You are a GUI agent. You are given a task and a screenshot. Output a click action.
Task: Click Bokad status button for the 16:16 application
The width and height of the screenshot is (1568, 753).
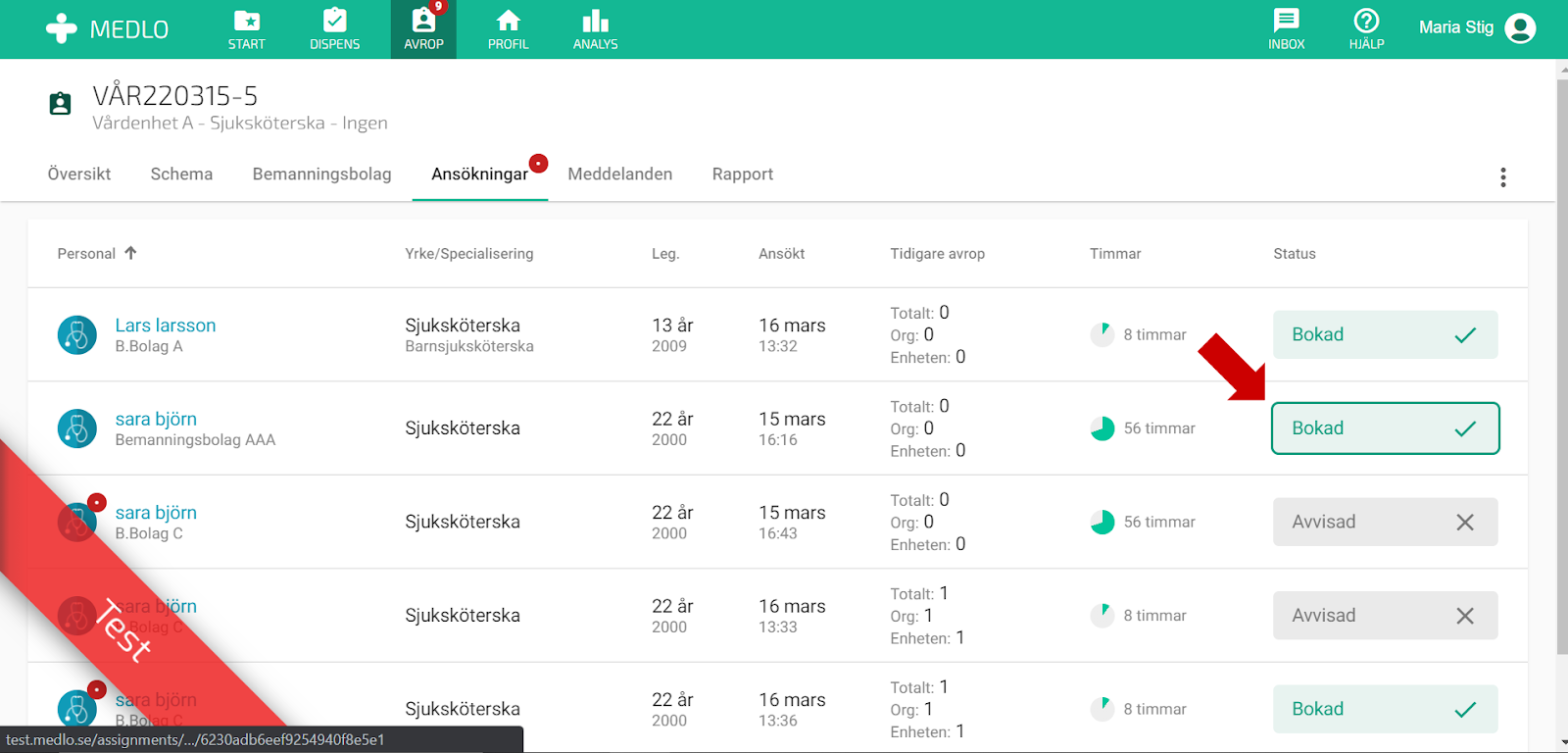pos(1385,428)
